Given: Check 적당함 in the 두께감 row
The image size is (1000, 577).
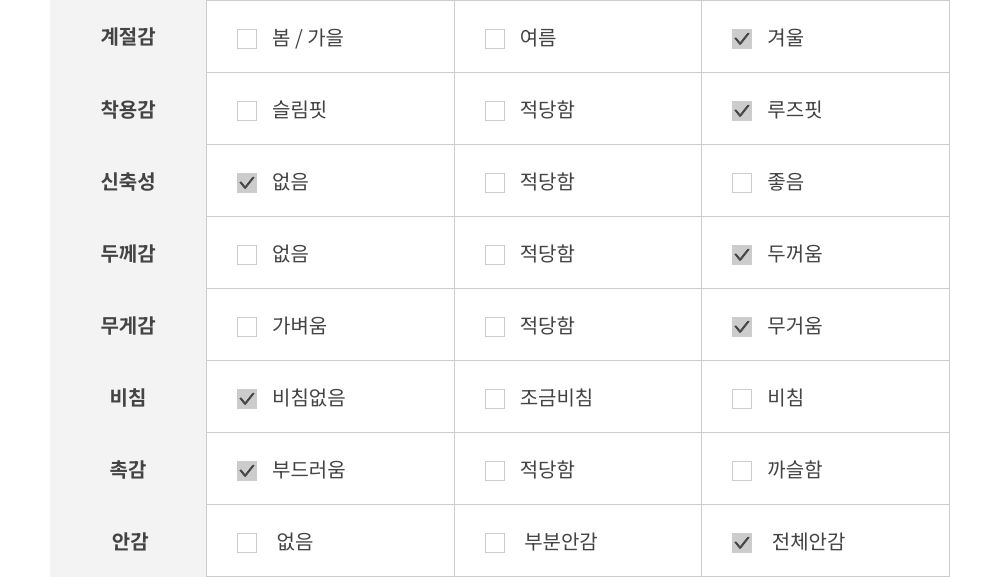Looking at the screenshot, I should click(495, 255).
